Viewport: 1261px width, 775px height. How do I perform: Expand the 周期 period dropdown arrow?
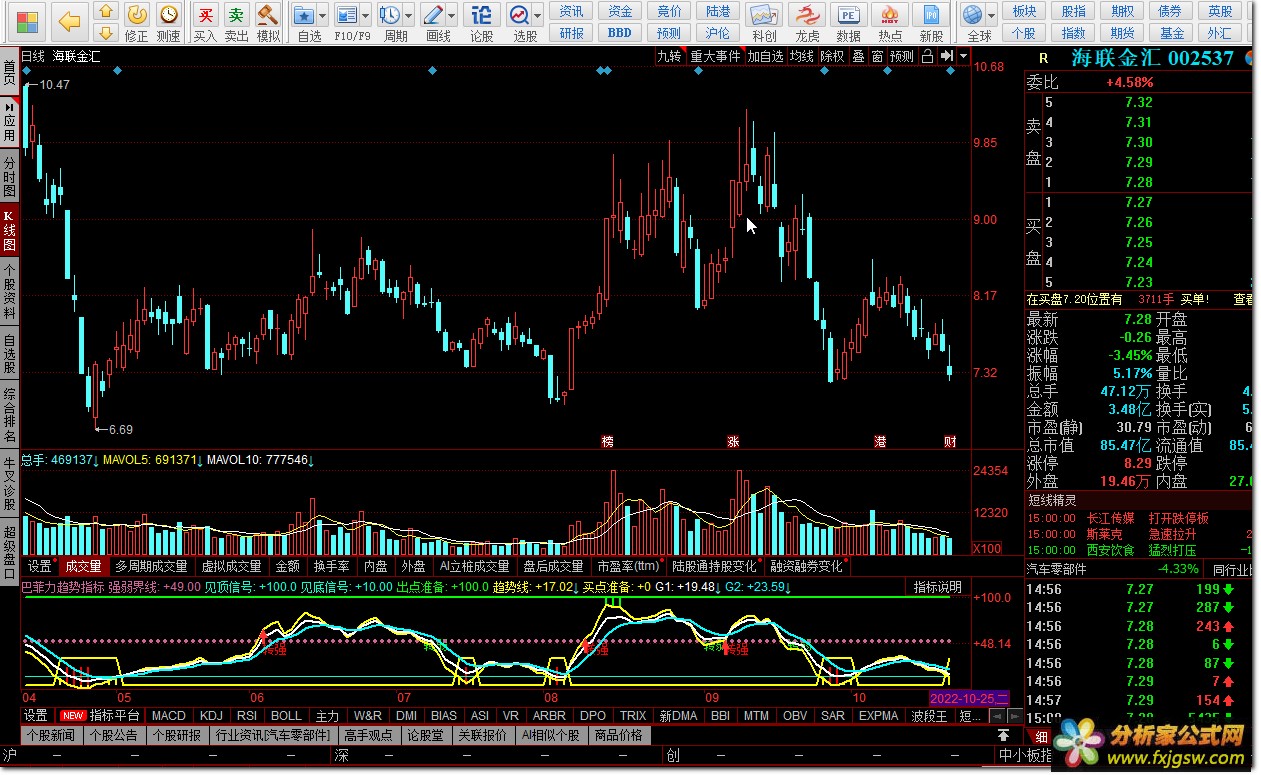[x=409, y=16]
